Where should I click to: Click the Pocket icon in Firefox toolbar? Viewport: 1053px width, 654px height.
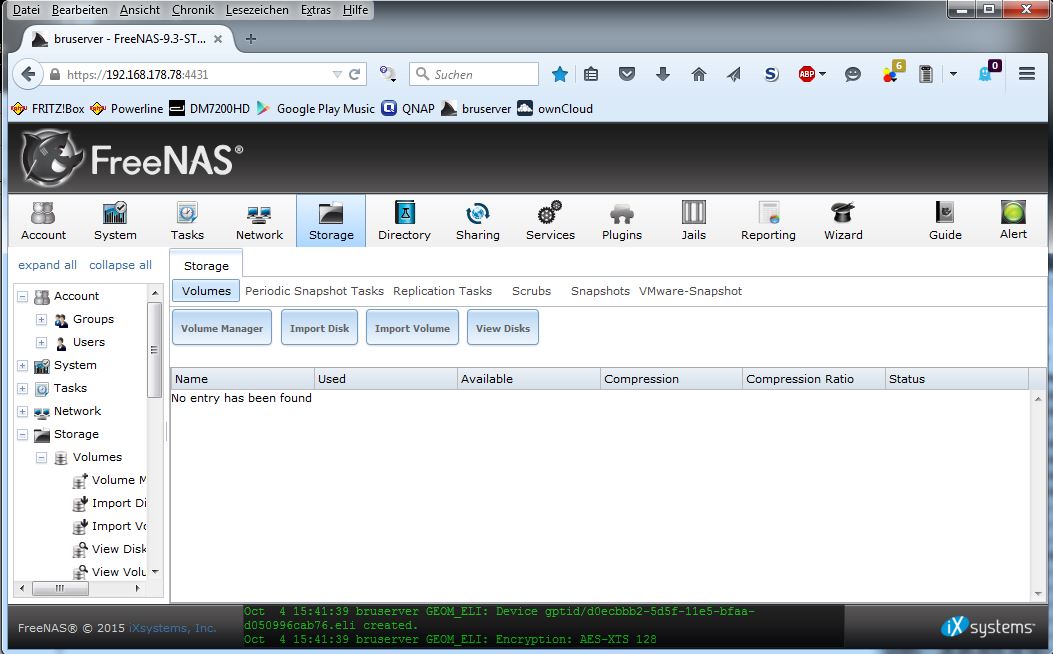pos(627,74)
